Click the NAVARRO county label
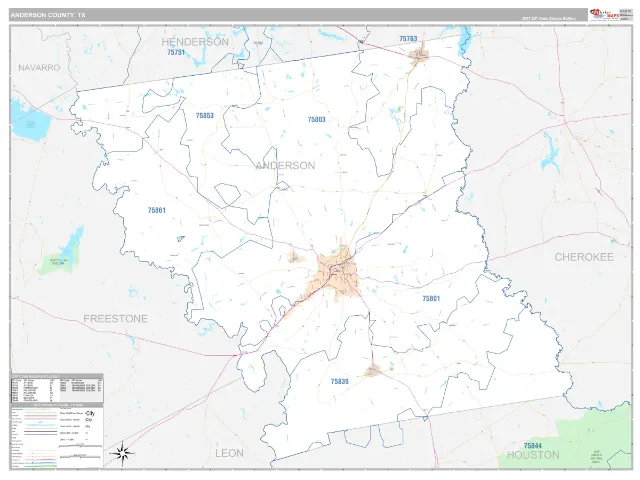Viewport: 640px width, 480px height. 39,68
